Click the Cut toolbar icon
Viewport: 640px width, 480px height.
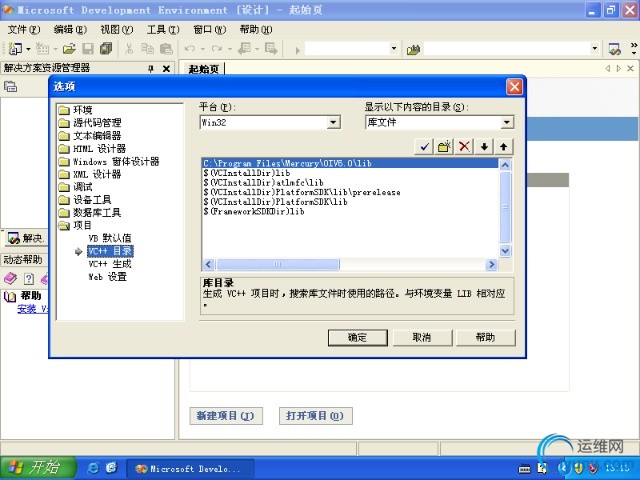click(x=129, y=49)
